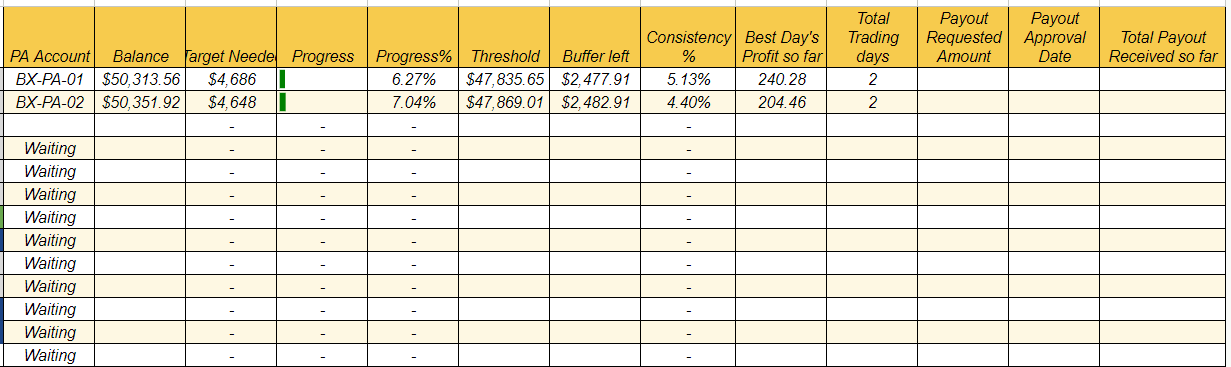This screenshot has height=367, width=1231.
Task: Select the $50,313.56 balance cell
Action: [141, 79]
